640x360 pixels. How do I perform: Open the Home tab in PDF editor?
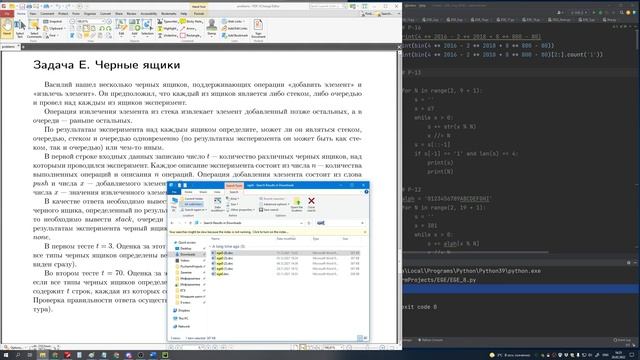(20, 13)
